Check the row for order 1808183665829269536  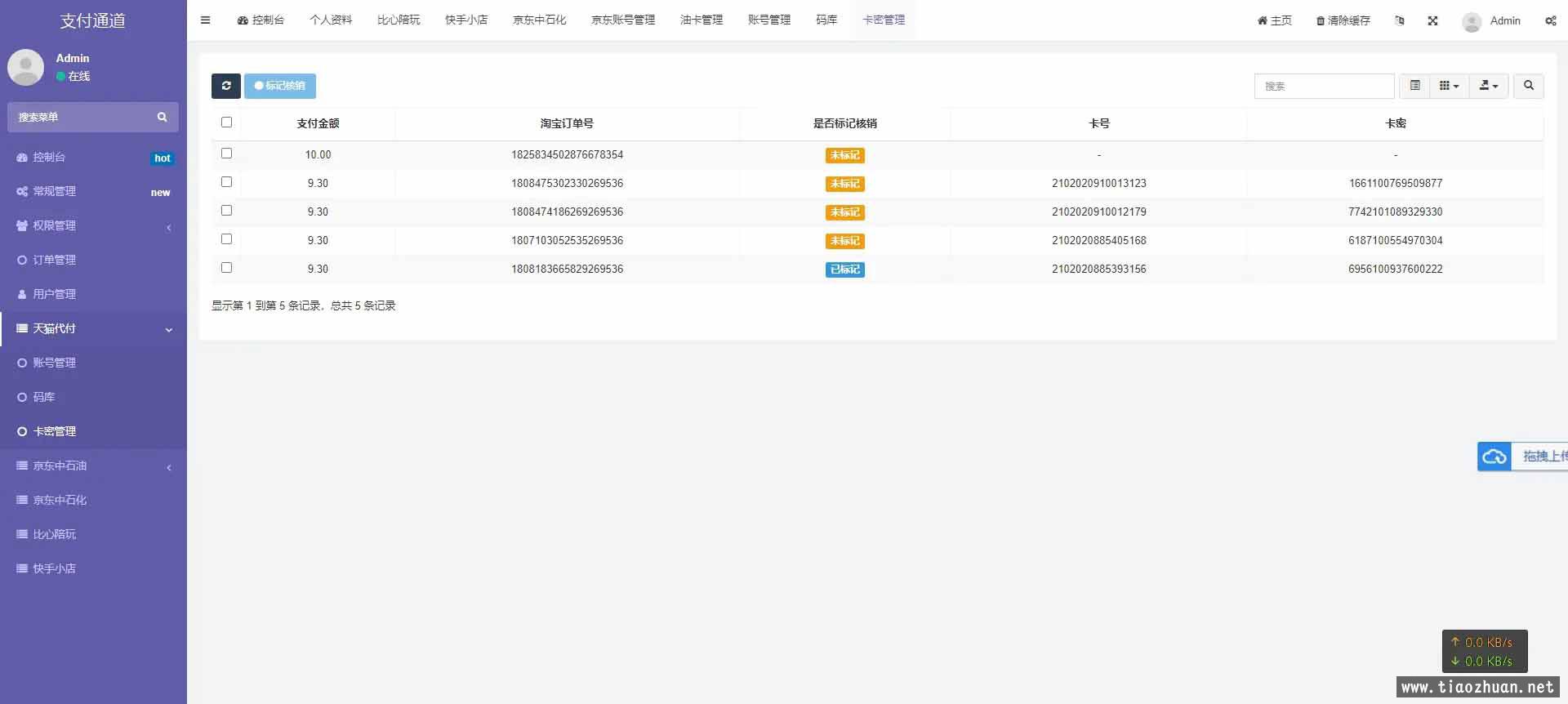tap(226, 268)
